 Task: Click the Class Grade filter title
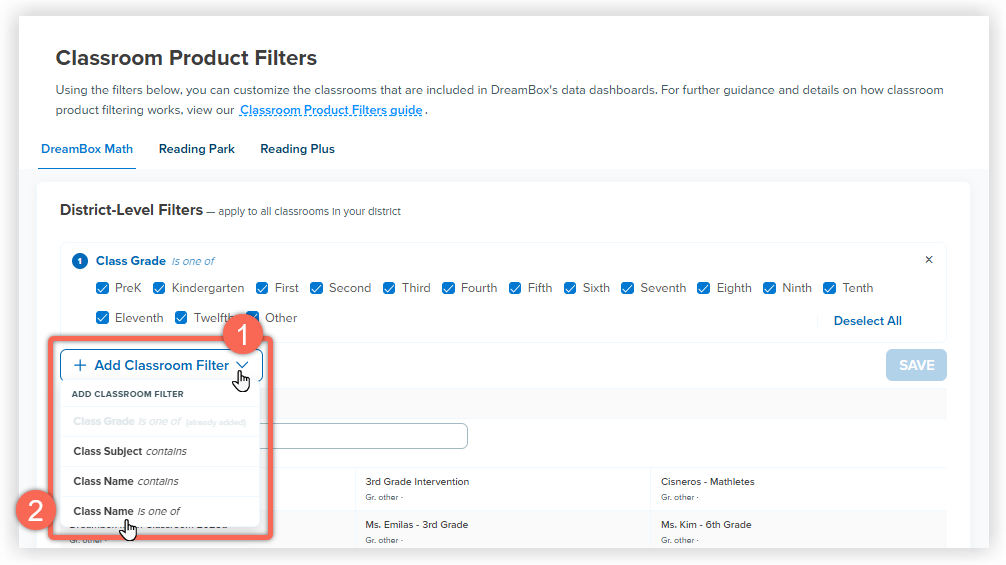coord(131,261)
